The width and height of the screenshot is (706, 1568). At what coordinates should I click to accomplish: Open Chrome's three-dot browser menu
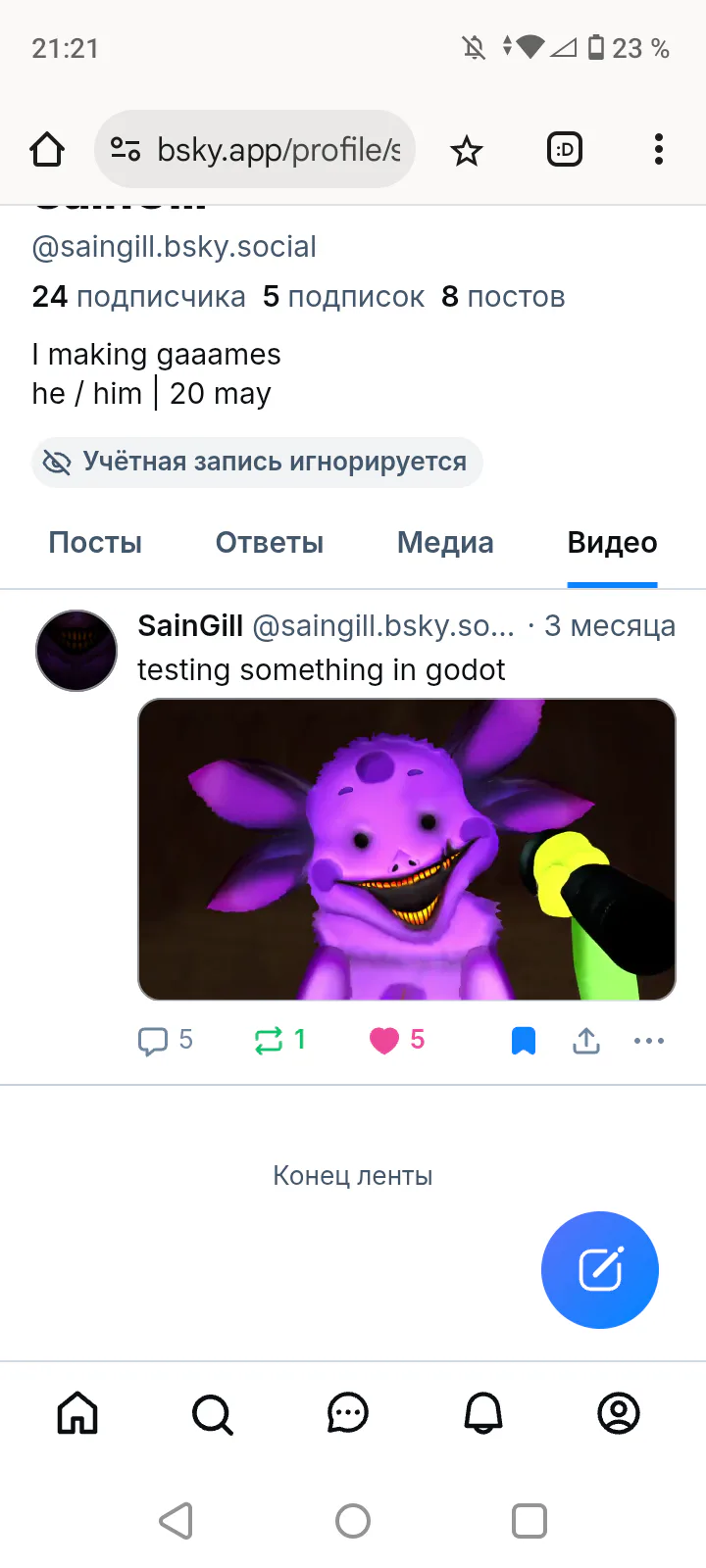658,150
